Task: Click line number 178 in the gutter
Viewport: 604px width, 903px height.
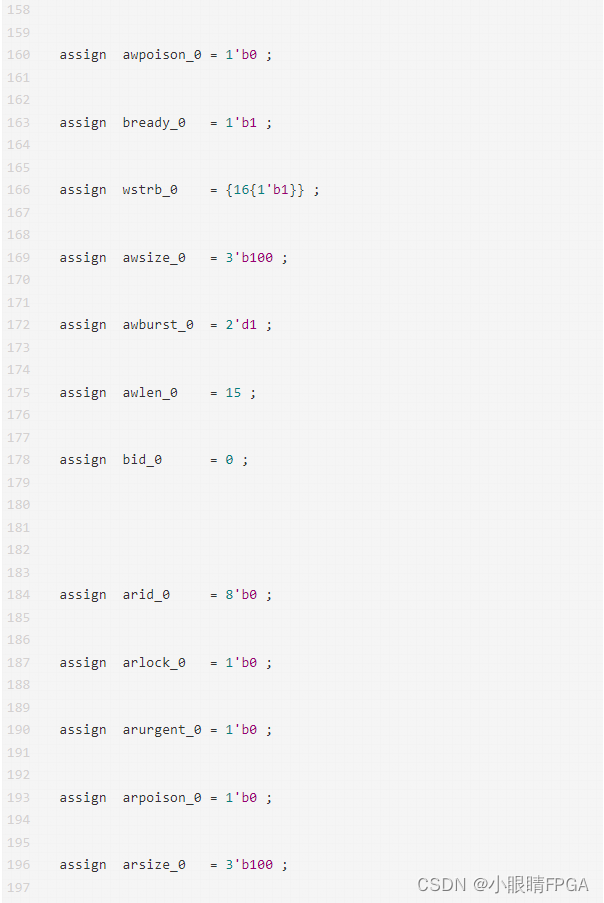Action: click(18, 460)
